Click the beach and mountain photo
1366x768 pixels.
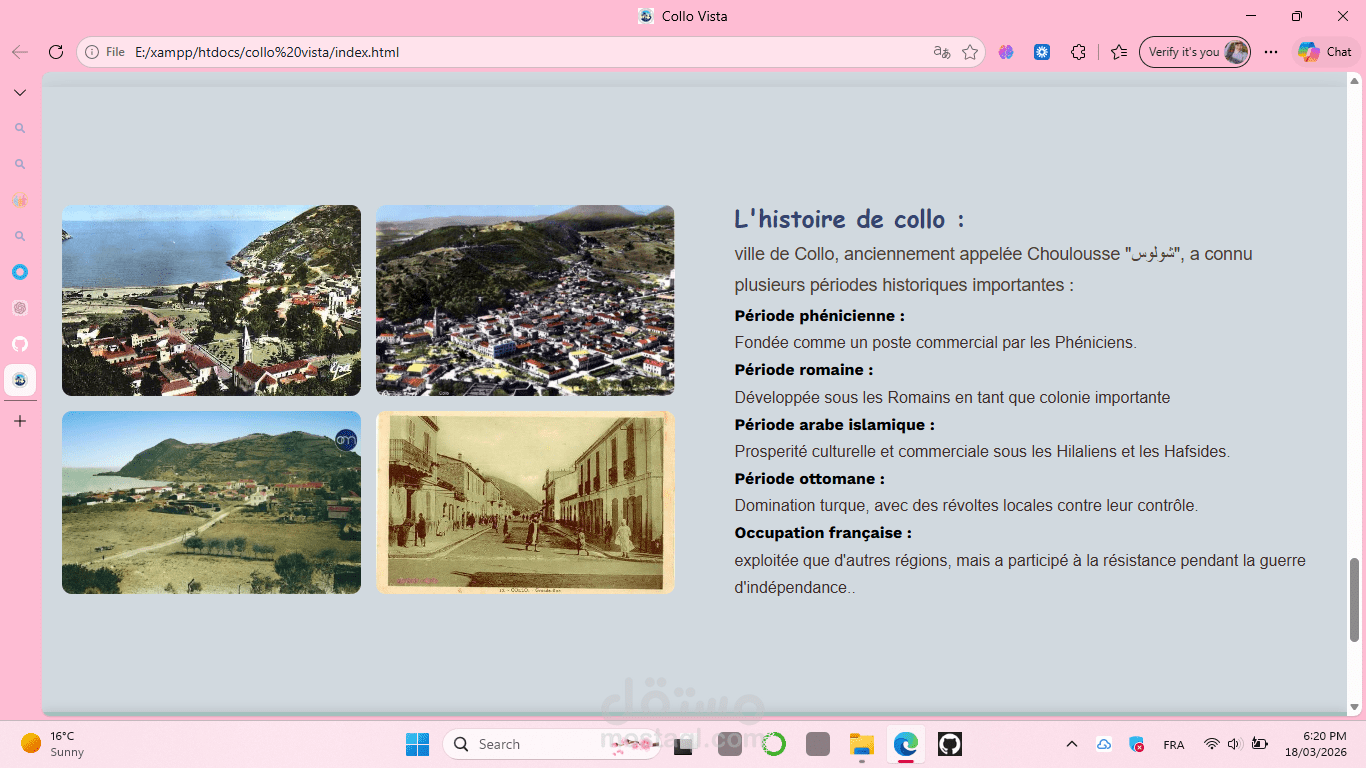click(x=211, y=502)
